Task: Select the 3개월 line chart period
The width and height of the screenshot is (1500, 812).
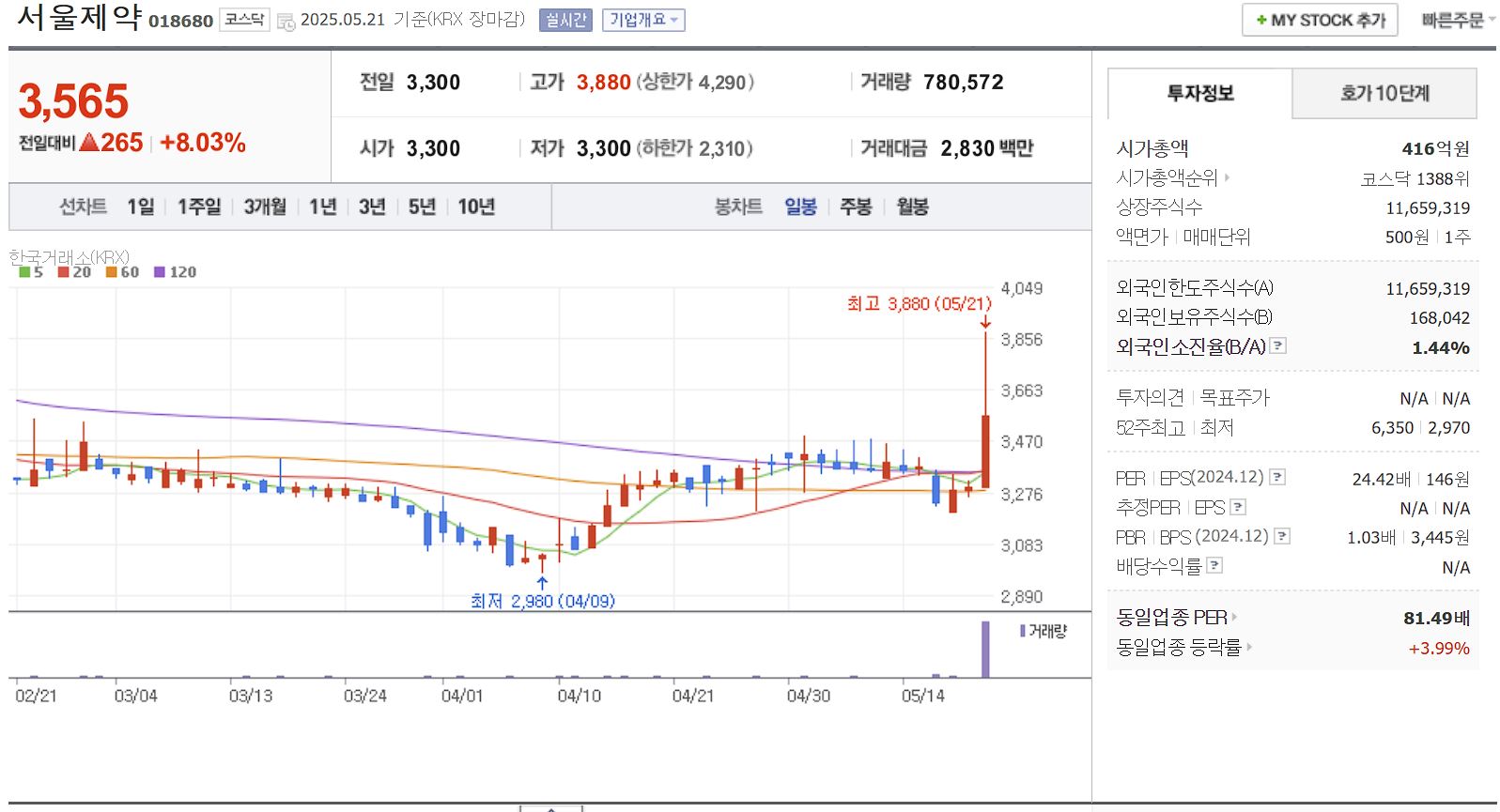Action: click(265, 207)
